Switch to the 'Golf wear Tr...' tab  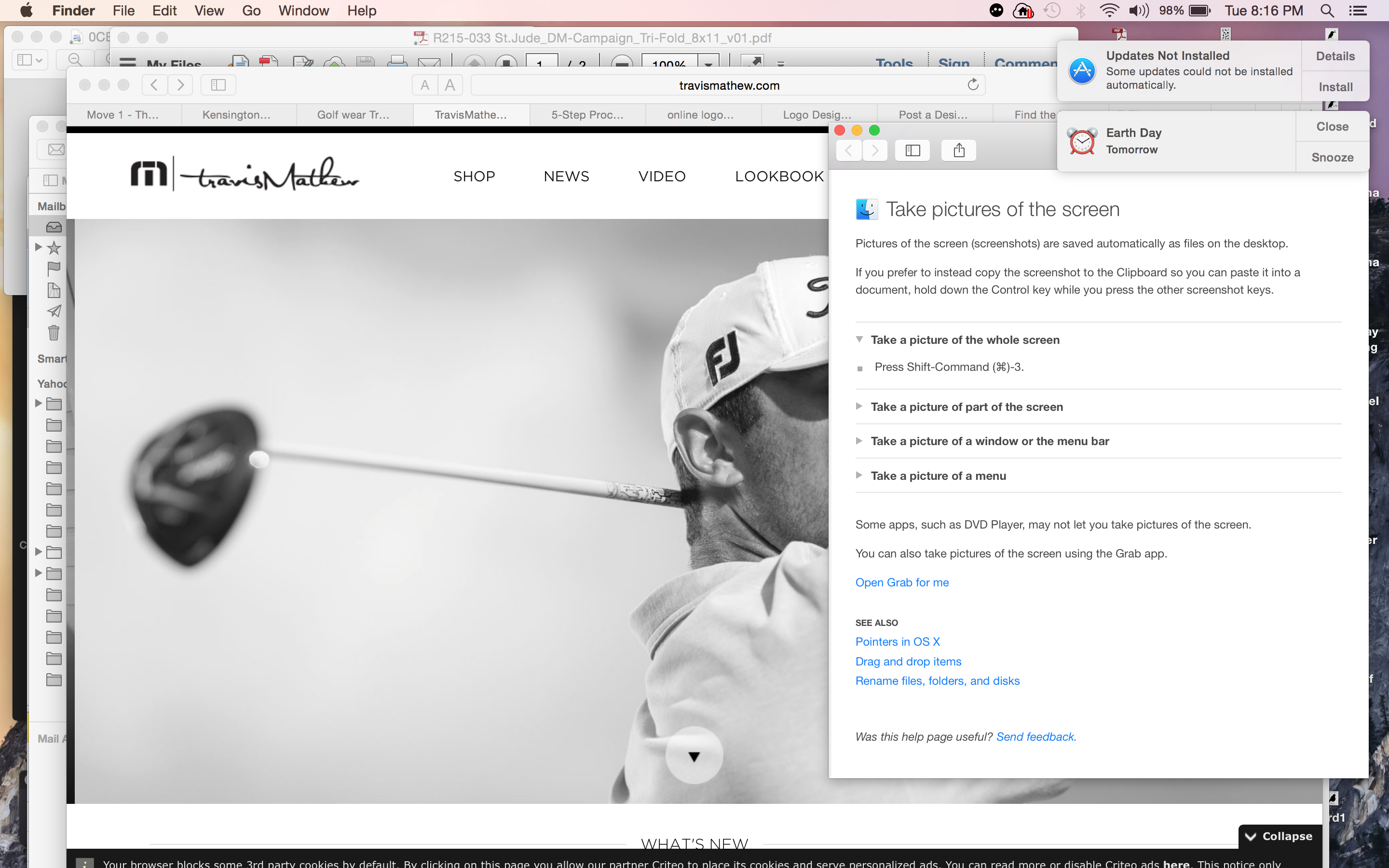click(x=353, y=115)
